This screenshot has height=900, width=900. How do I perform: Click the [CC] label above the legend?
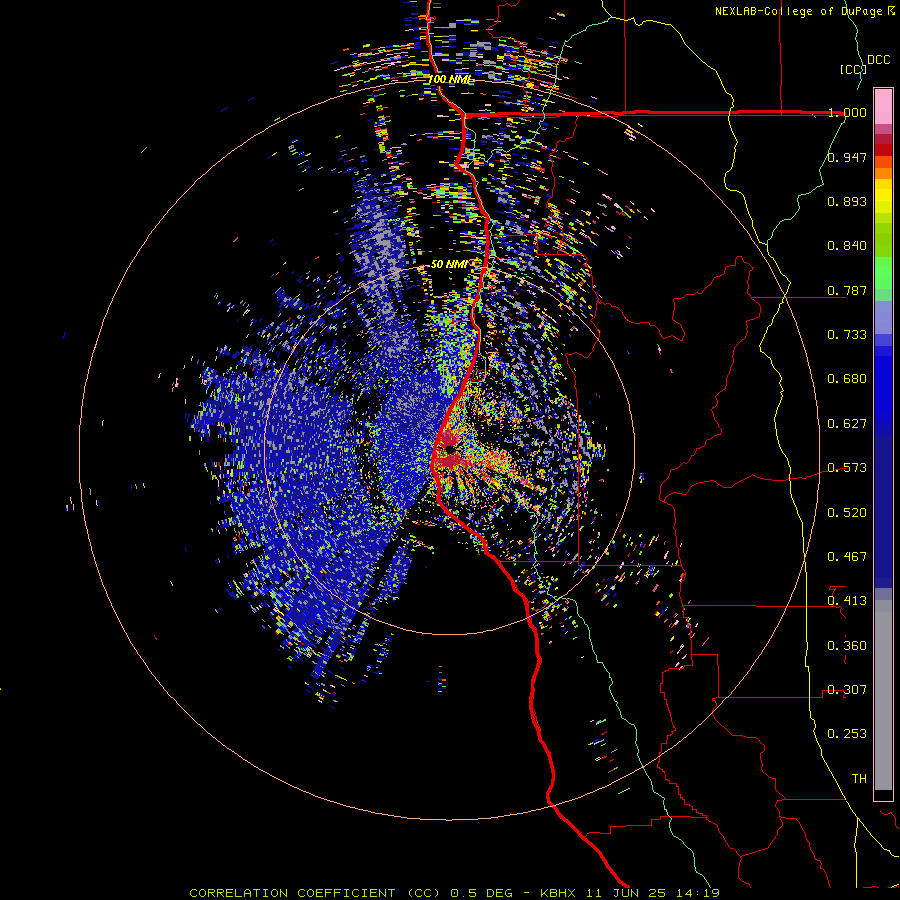click(853, 69)
